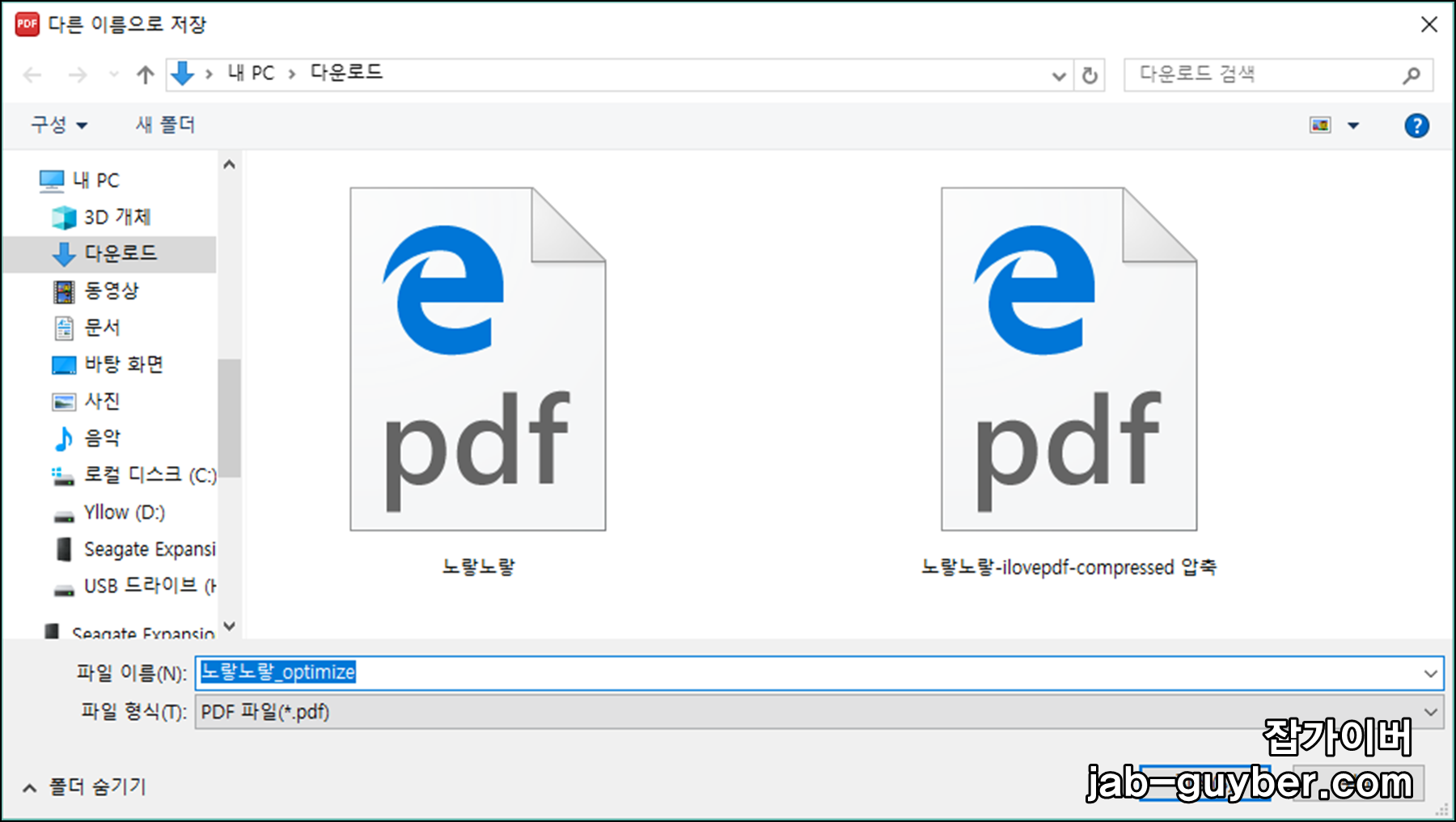Select the 노랑노랑-ilovepdf-compressed pdf thumbnail

click(x=1069, y=359)
